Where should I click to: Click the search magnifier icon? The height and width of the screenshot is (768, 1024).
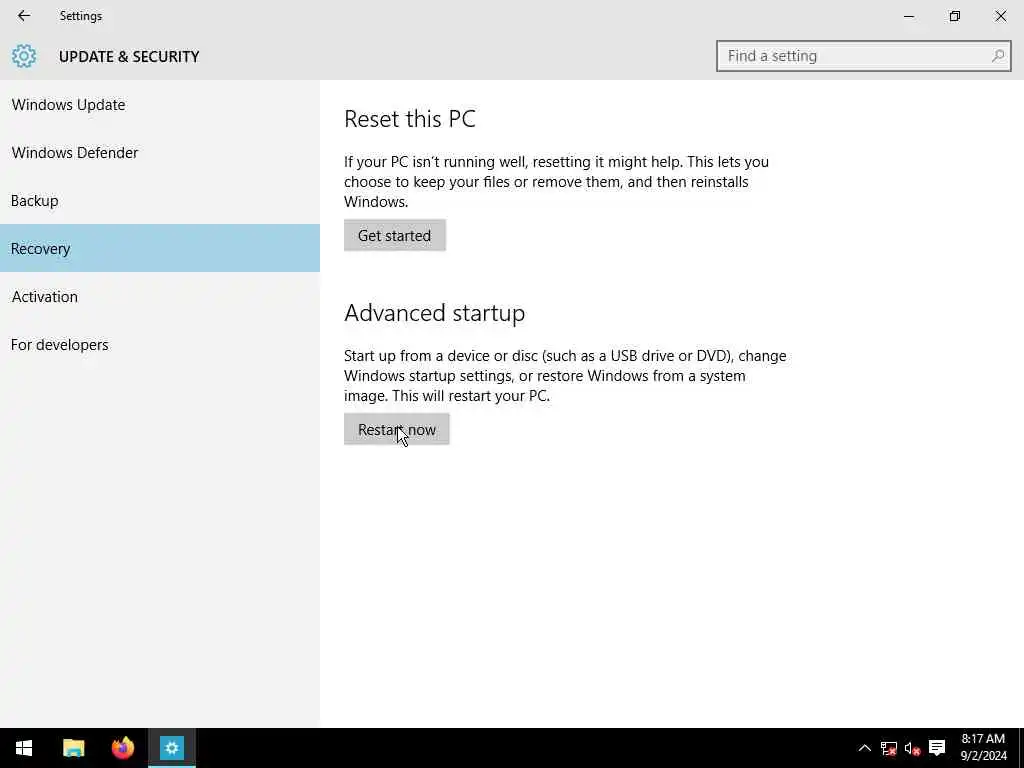point(997,56)
